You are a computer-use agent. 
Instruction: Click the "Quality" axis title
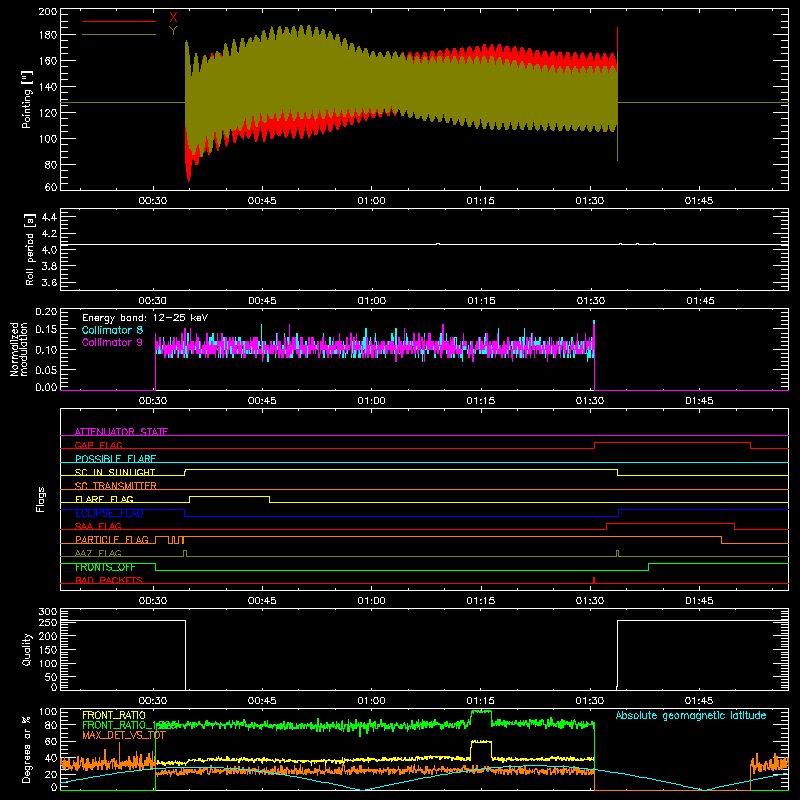click(x=27, y=650)
